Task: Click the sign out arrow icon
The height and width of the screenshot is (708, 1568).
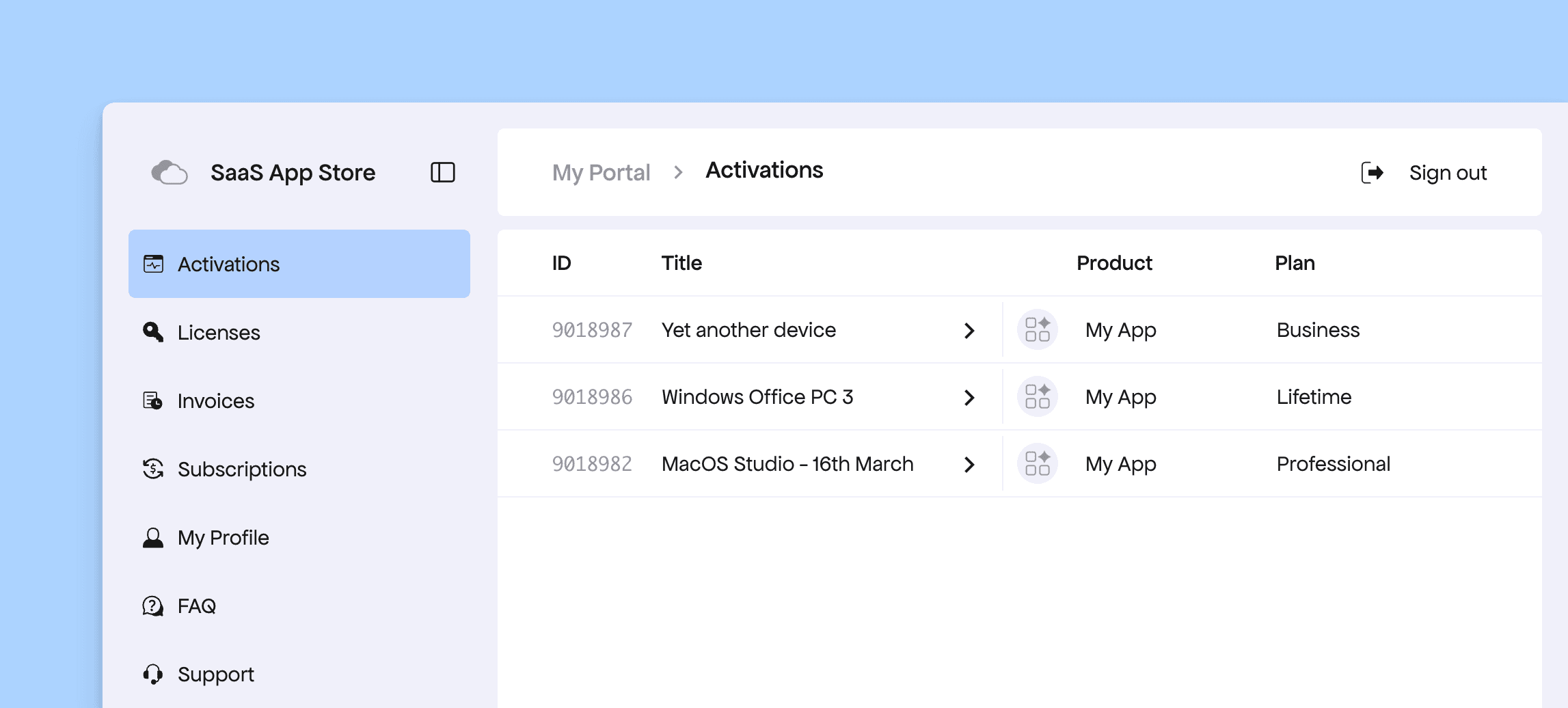Action: pos(1372,173)
